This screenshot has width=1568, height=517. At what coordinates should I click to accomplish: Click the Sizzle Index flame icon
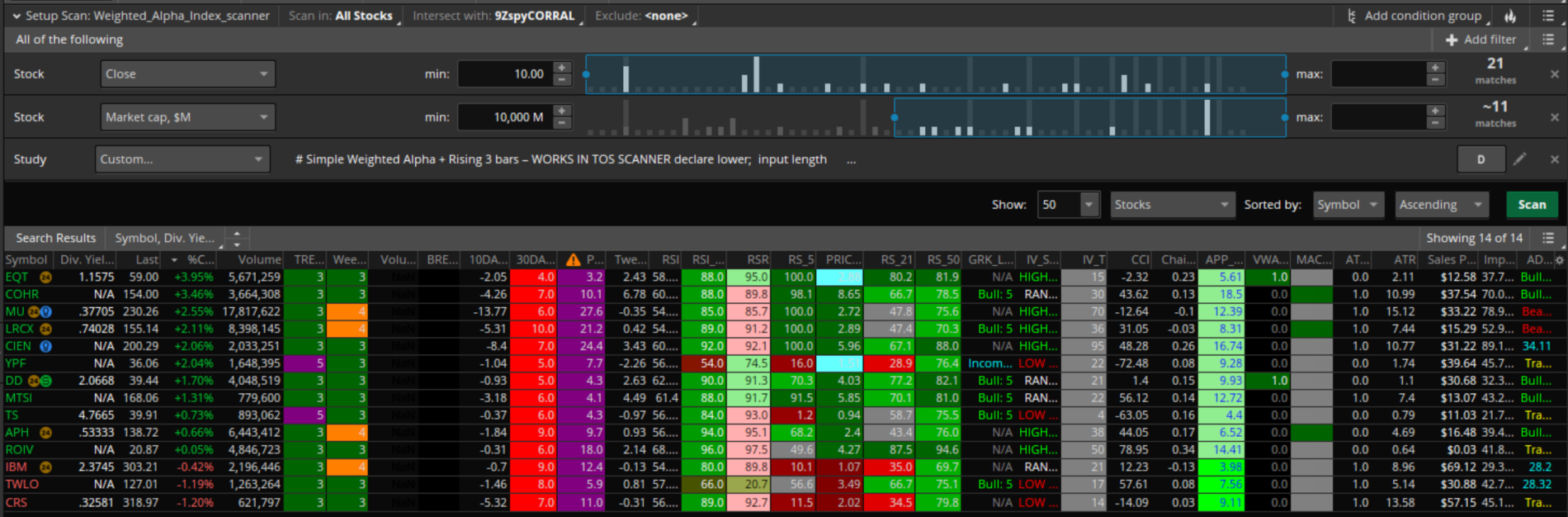pyautogui.click(x=1510, y=16)
